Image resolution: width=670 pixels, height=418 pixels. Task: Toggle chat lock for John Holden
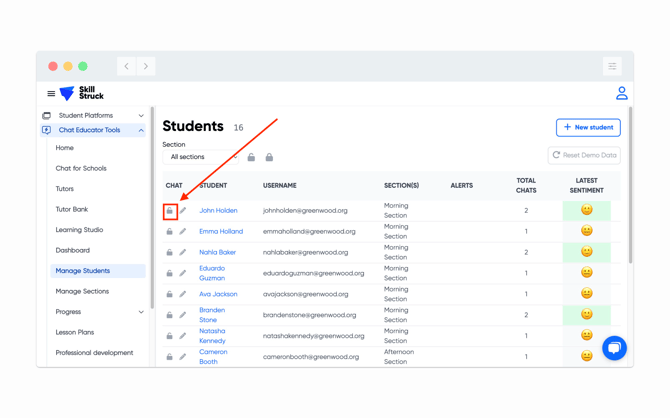click(170, 211)
